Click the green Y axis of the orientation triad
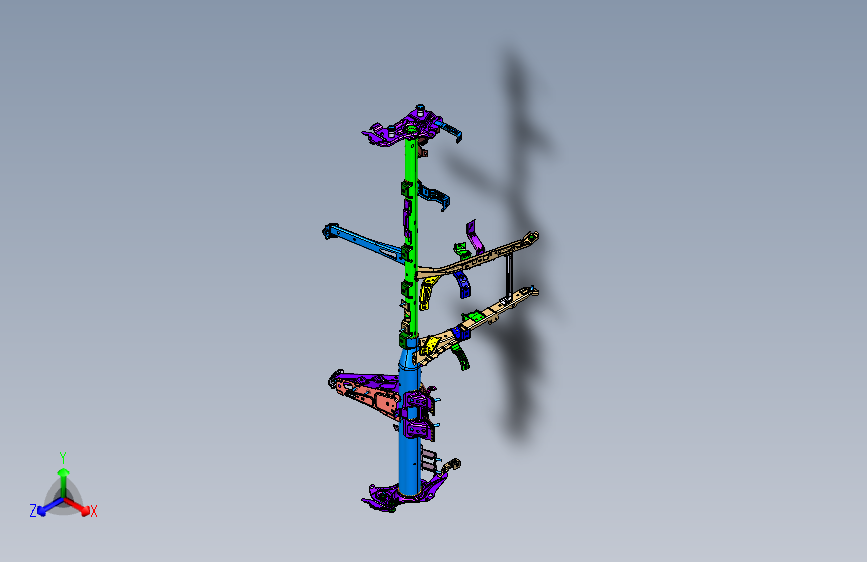The height and width of the screenshot is (562, 867). (64, 482)
